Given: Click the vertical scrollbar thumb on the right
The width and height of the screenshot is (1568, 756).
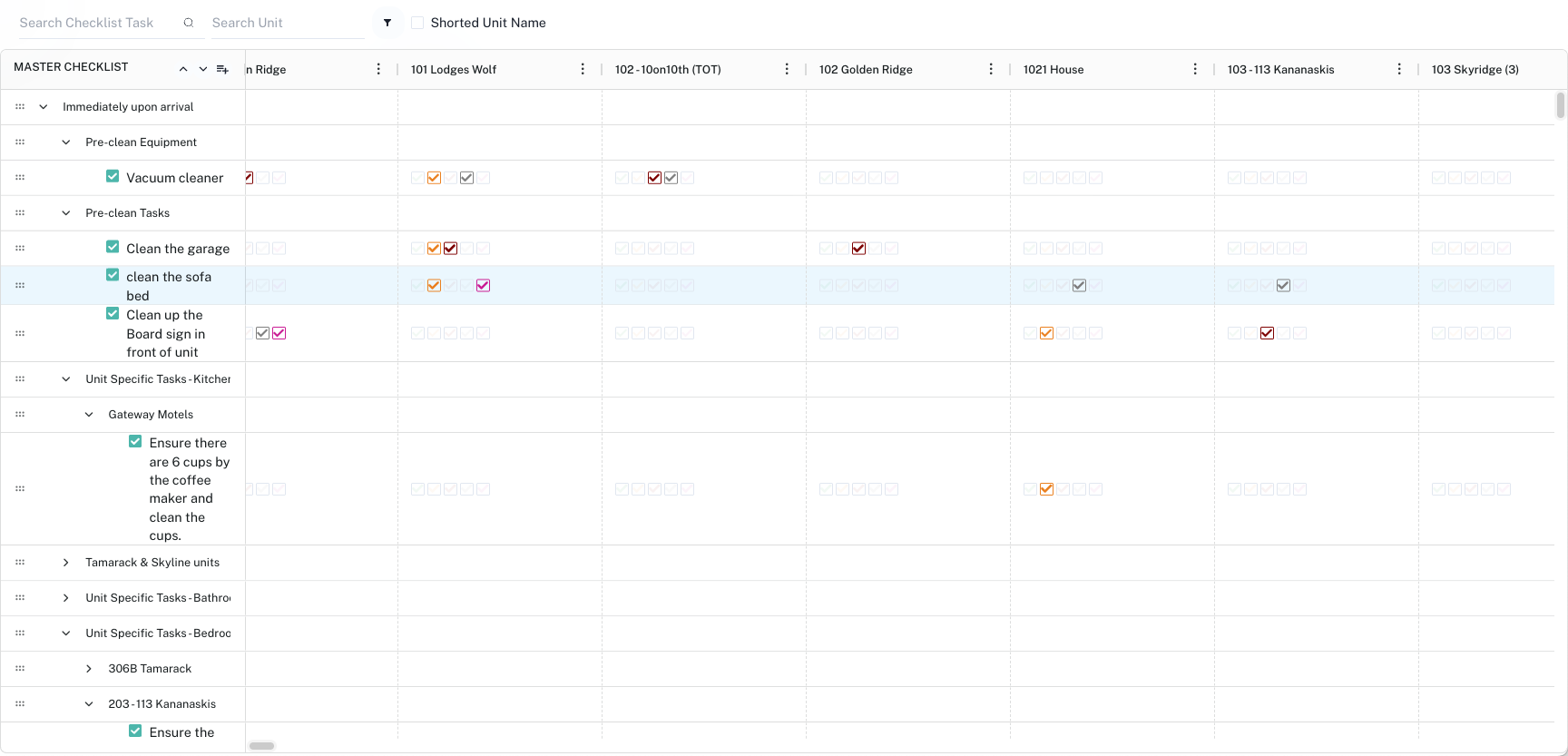Looking at the screenshot, I should 1561,105.
